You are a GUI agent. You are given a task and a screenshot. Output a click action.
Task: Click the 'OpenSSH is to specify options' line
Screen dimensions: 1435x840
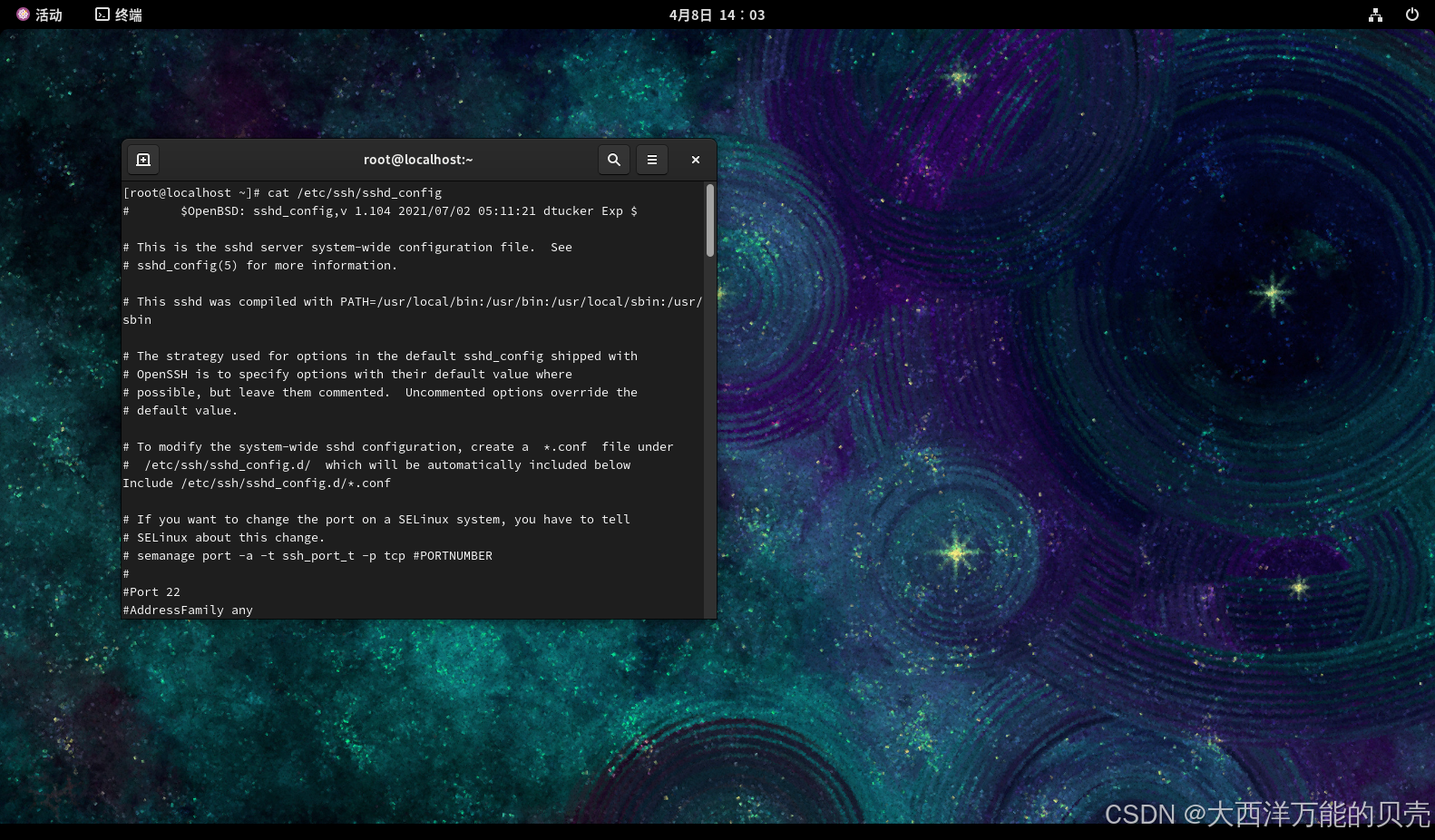point(347,374)
